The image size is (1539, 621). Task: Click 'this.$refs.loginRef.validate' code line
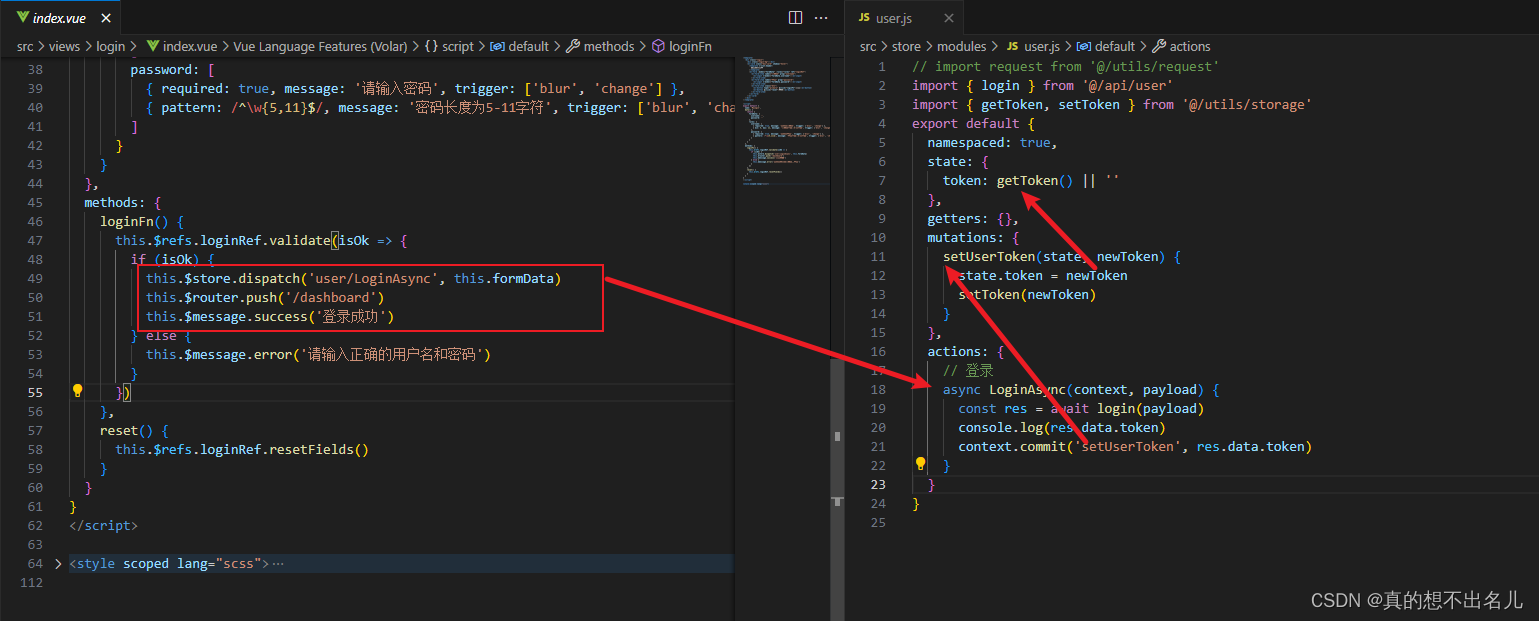coord(262,240)
